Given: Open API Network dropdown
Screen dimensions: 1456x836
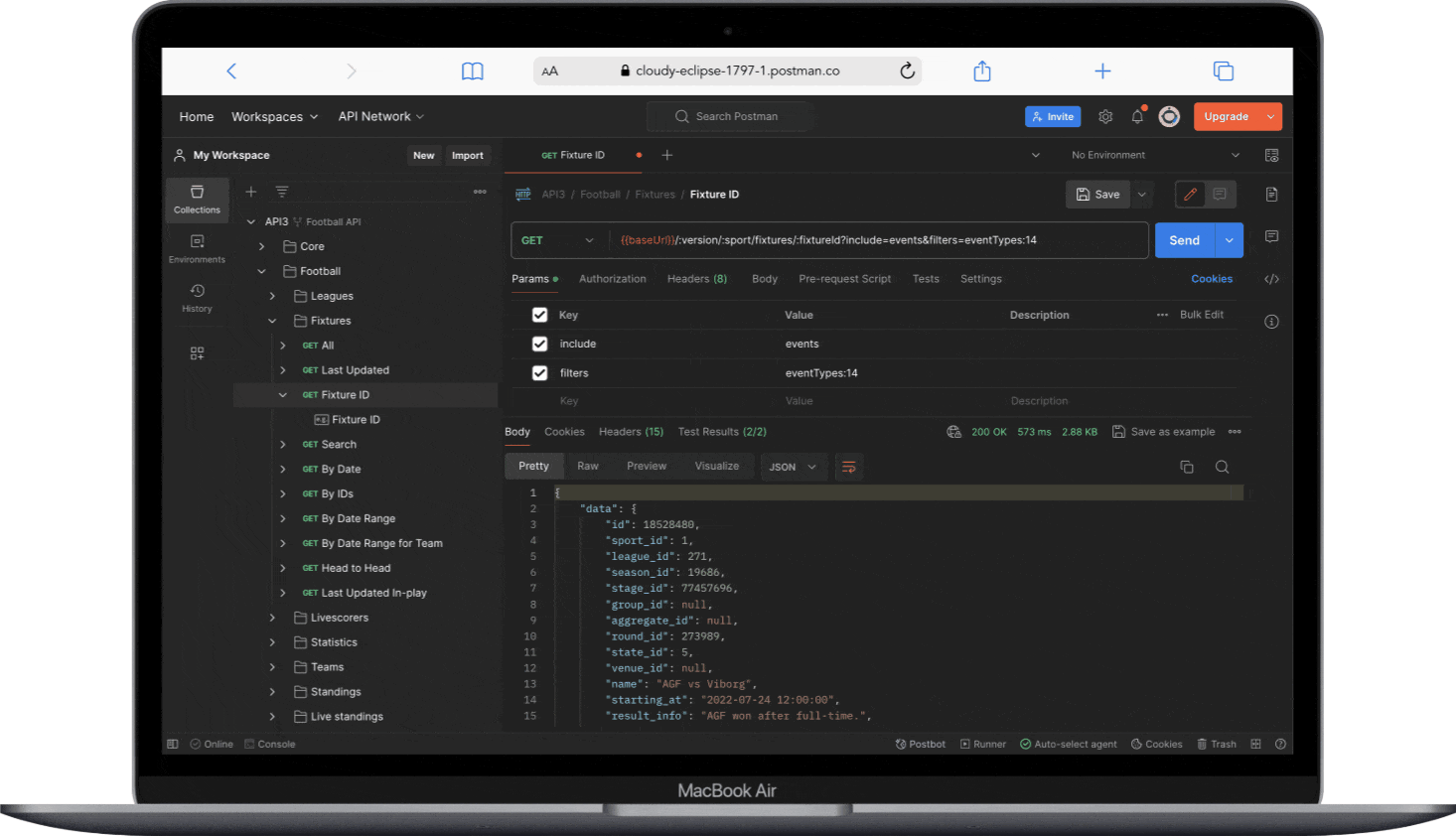Looking at the screenshot, I should point(381,116).
